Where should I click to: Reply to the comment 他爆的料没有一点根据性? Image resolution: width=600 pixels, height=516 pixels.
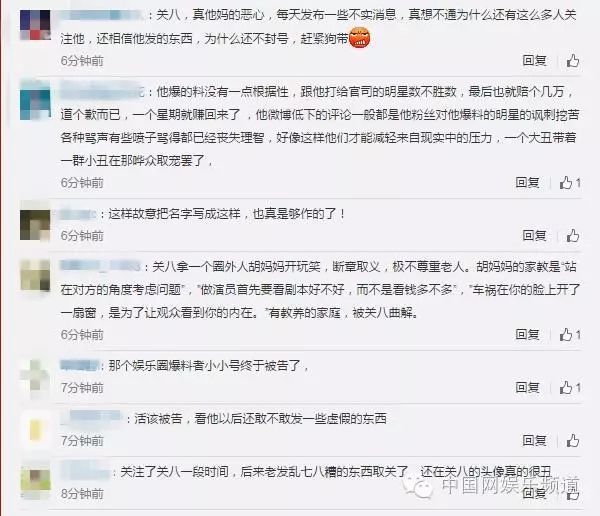coord(527,183)
